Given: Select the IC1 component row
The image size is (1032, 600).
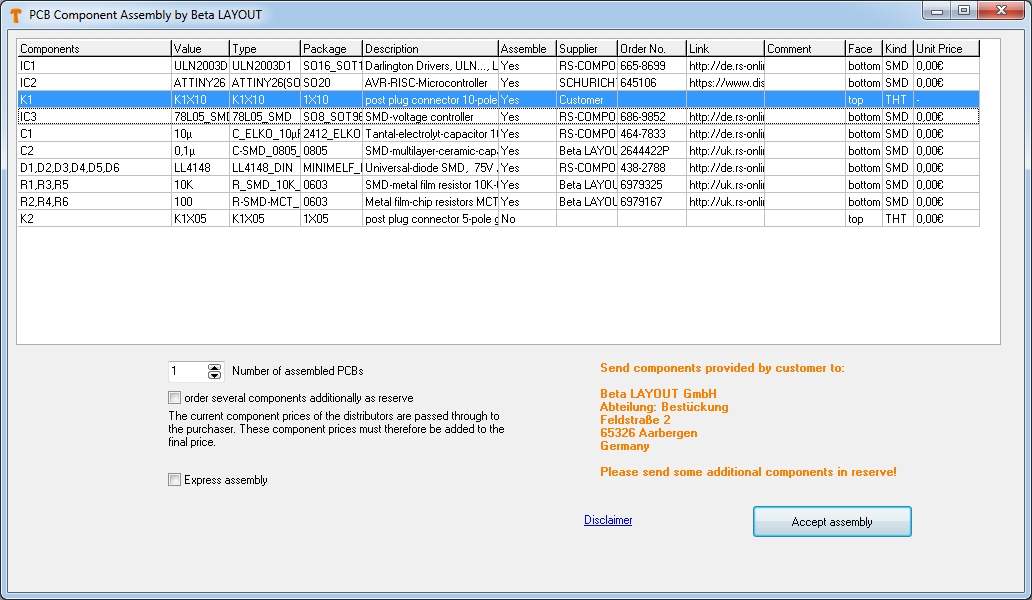Looking at the screenshot, I should [x=94, y=66].
